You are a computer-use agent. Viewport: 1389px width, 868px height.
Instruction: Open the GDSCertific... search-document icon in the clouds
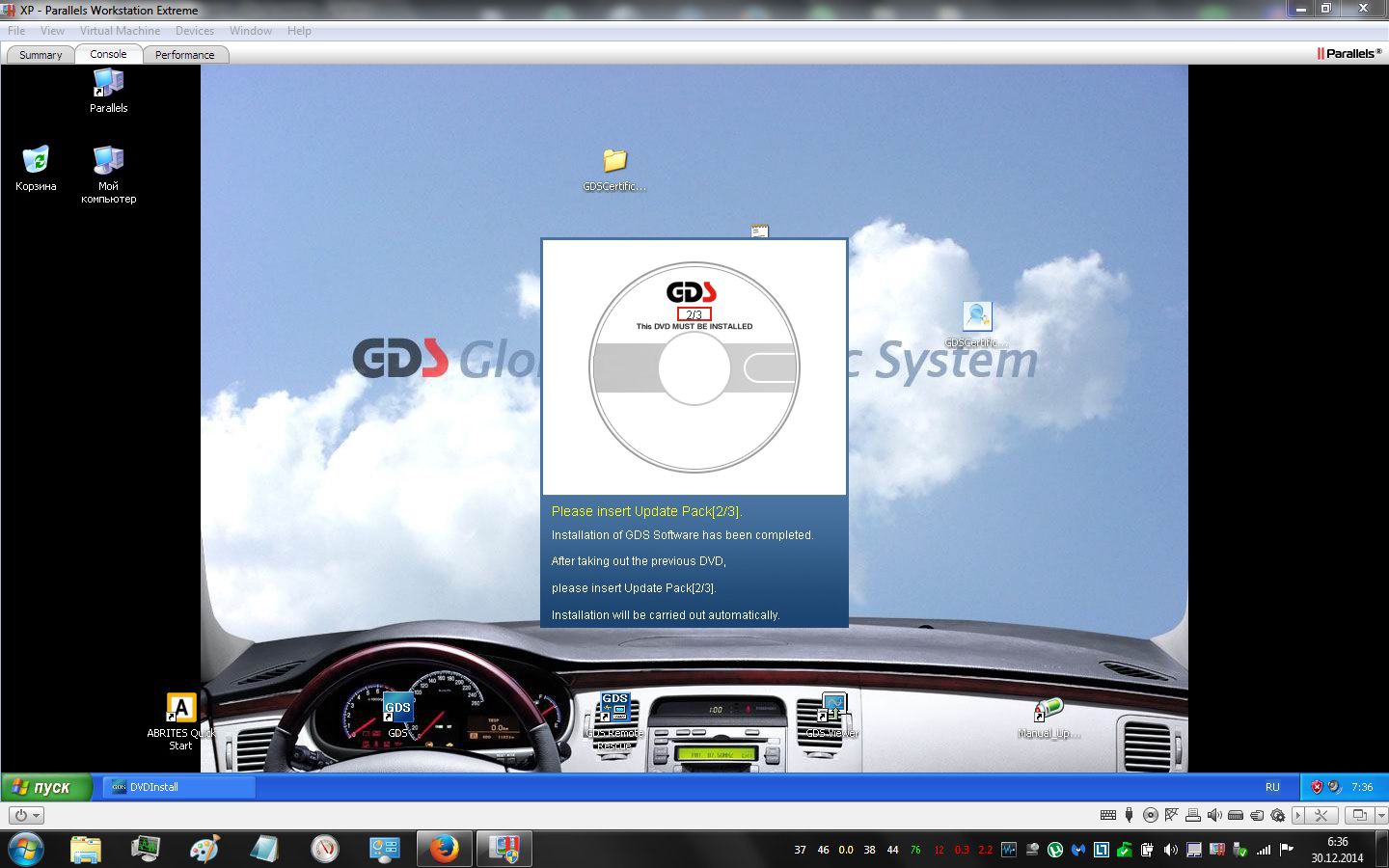977,325
